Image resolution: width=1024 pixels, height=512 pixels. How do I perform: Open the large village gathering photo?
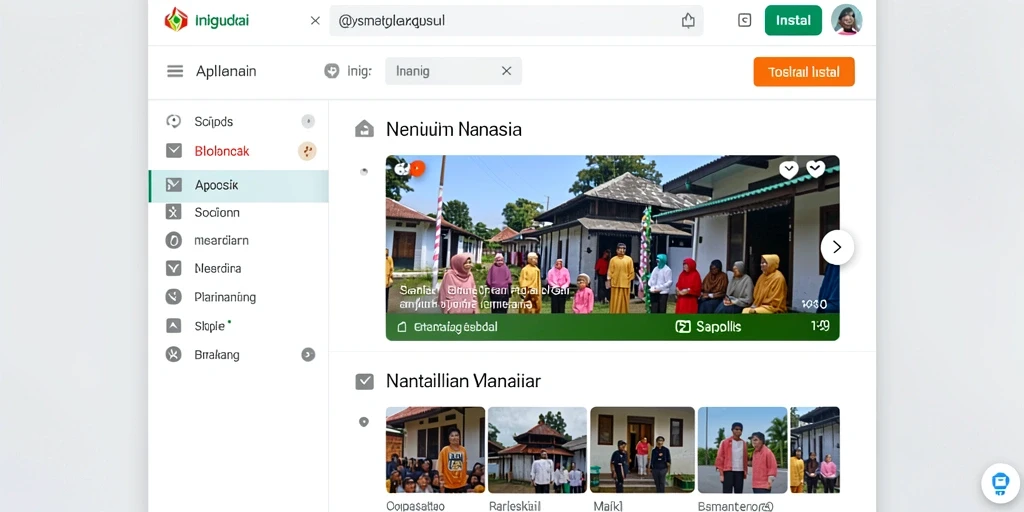click(x=613, y=234)
